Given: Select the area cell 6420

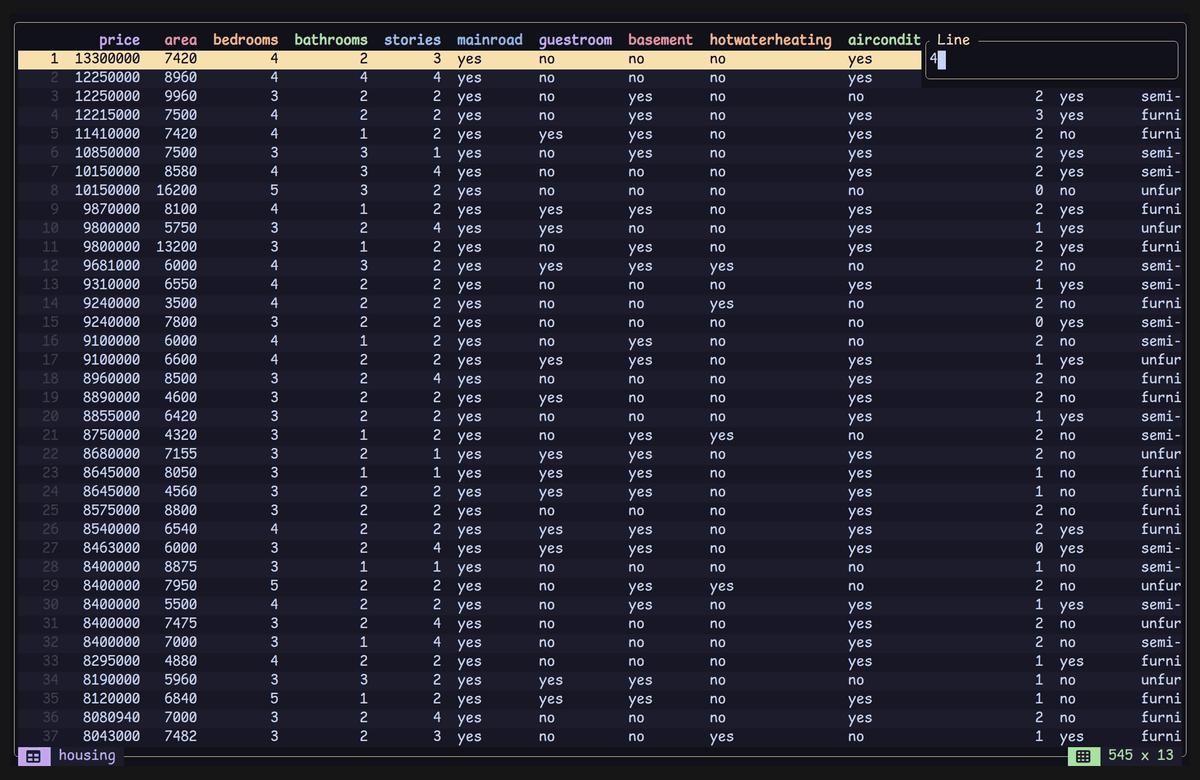Looking at the screenshot, I should (181, 417).
